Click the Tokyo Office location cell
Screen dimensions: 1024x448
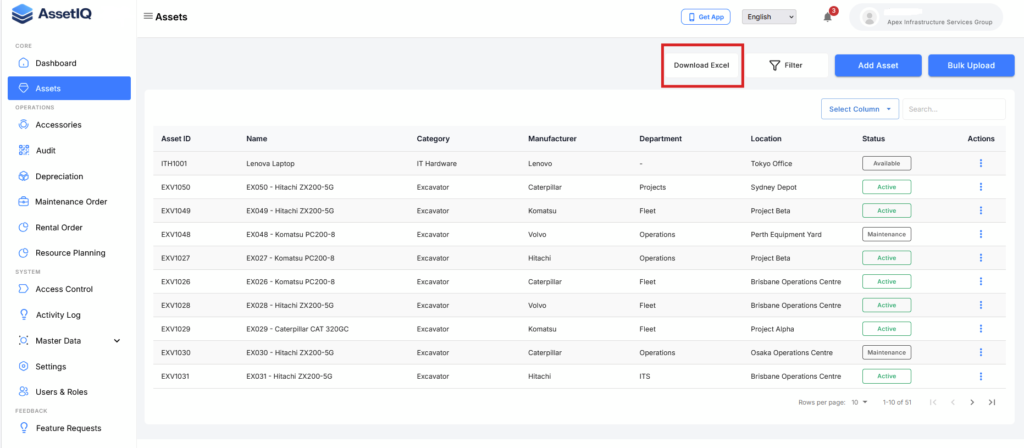tap(772, 163)
